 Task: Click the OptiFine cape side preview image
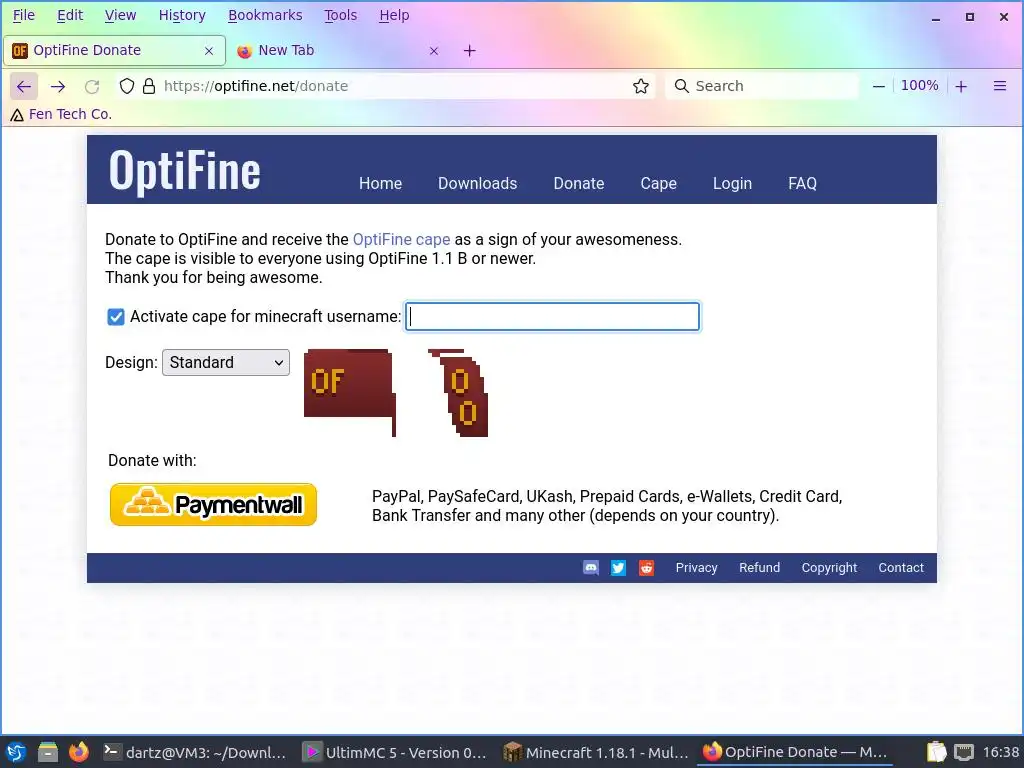(x=458, y=392)
